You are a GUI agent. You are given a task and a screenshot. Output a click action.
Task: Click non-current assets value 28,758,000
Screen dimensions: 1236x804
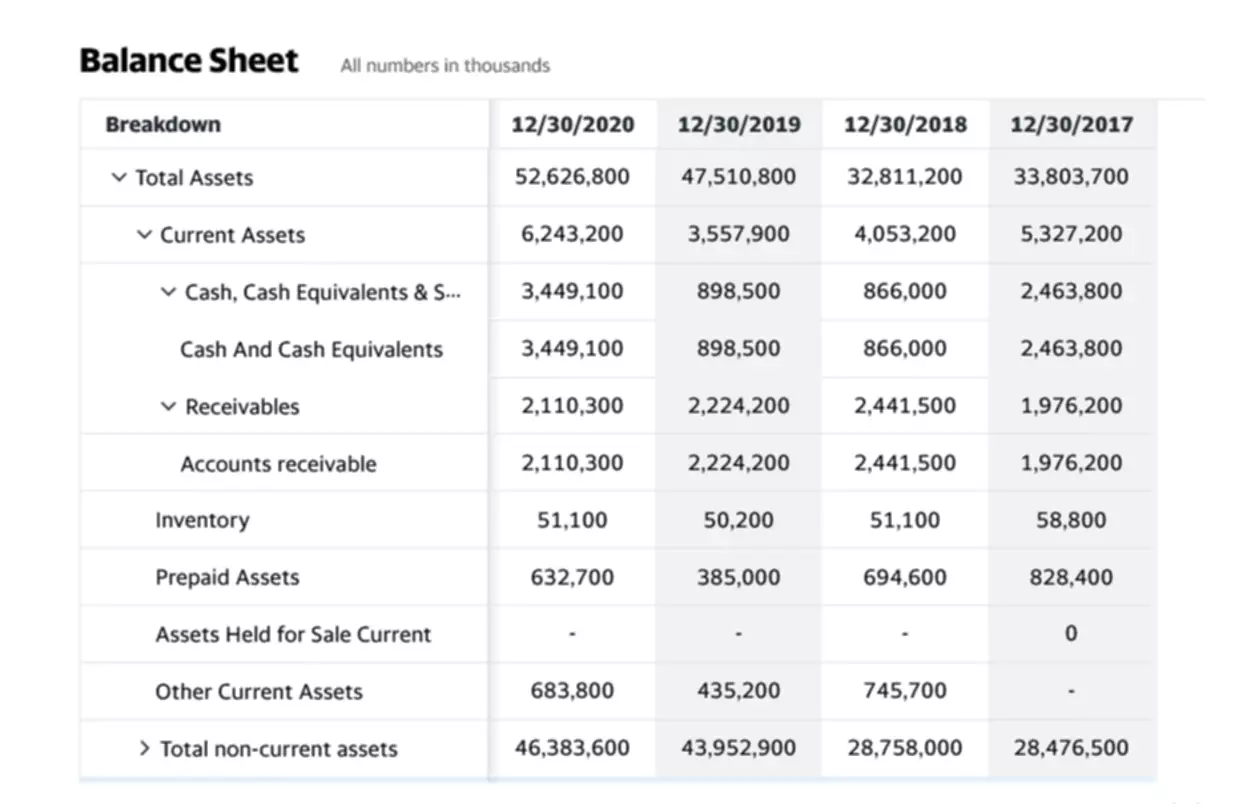tap(905, 747)
